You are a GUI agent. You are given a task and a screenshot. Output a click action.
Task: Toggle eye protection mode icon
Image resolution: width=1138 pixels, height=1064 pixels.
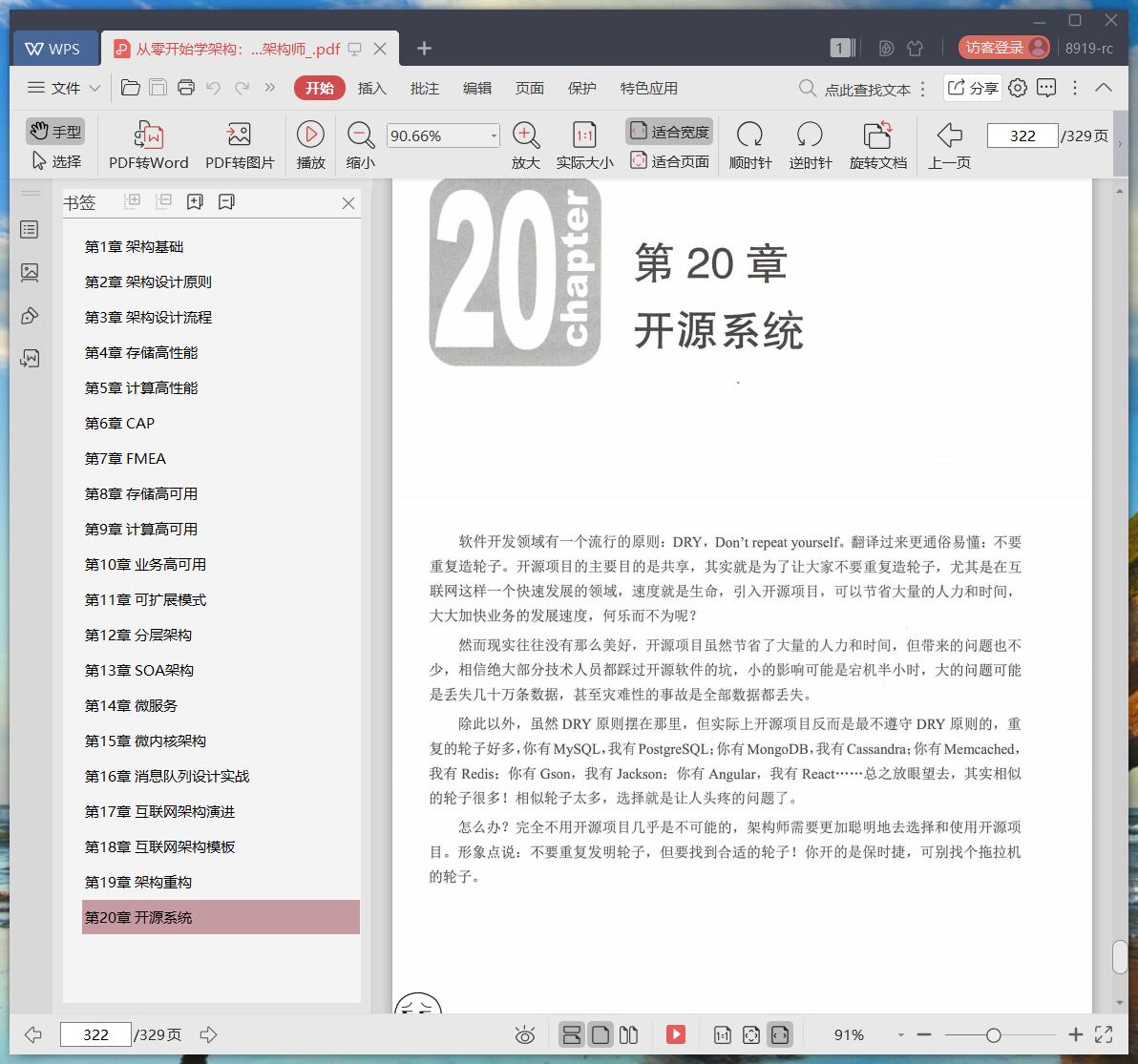[x=525, y=1035]
